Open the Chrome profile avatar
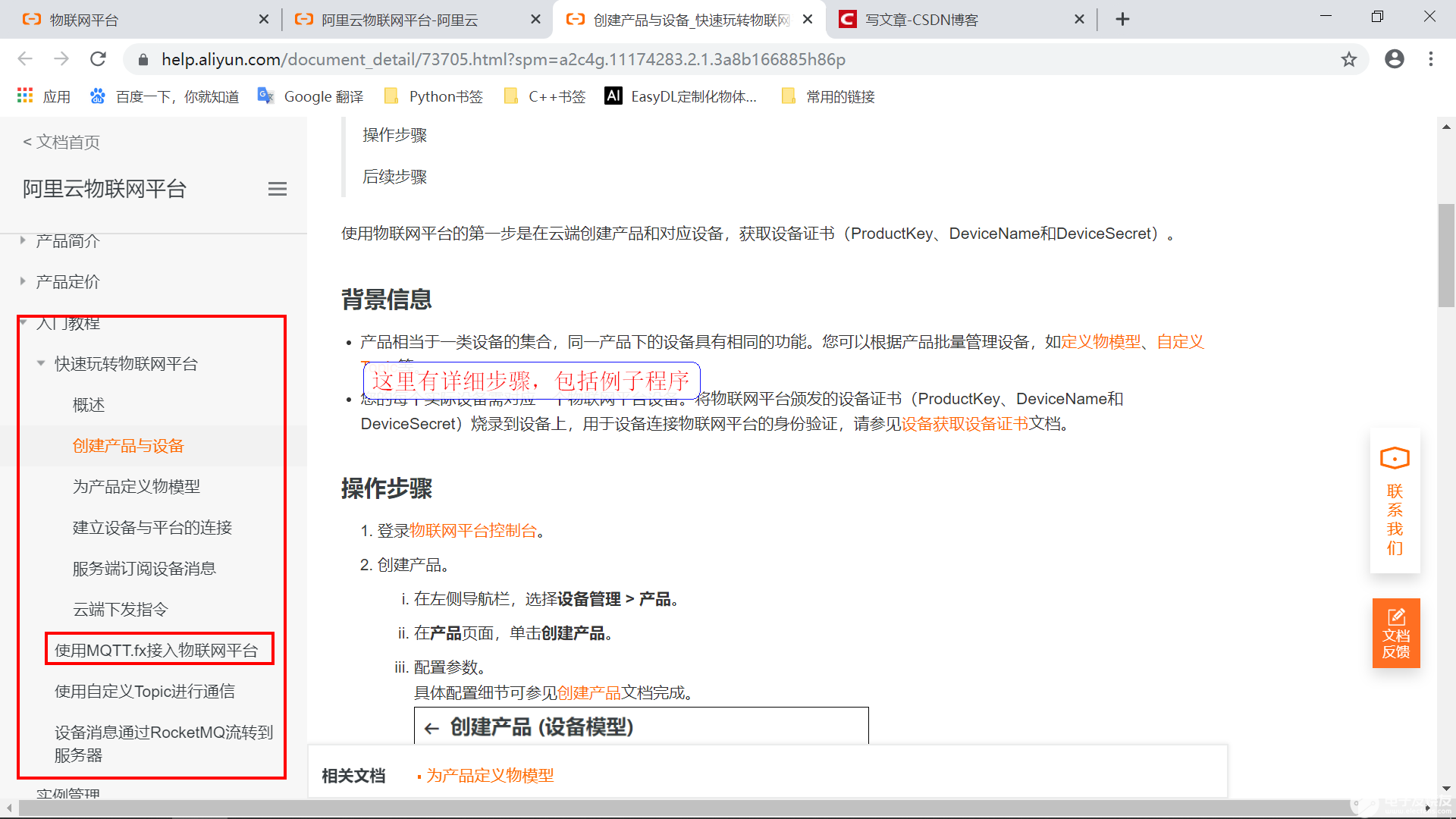 coord(1395,59)
